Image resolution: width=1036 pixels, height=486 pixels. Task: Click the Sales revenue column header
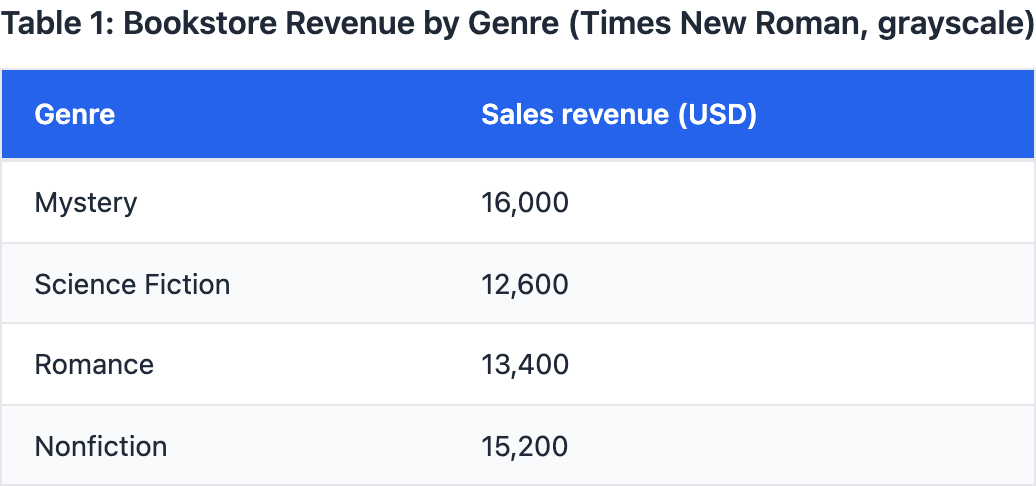pyautogui.click(x=618, y=115)
